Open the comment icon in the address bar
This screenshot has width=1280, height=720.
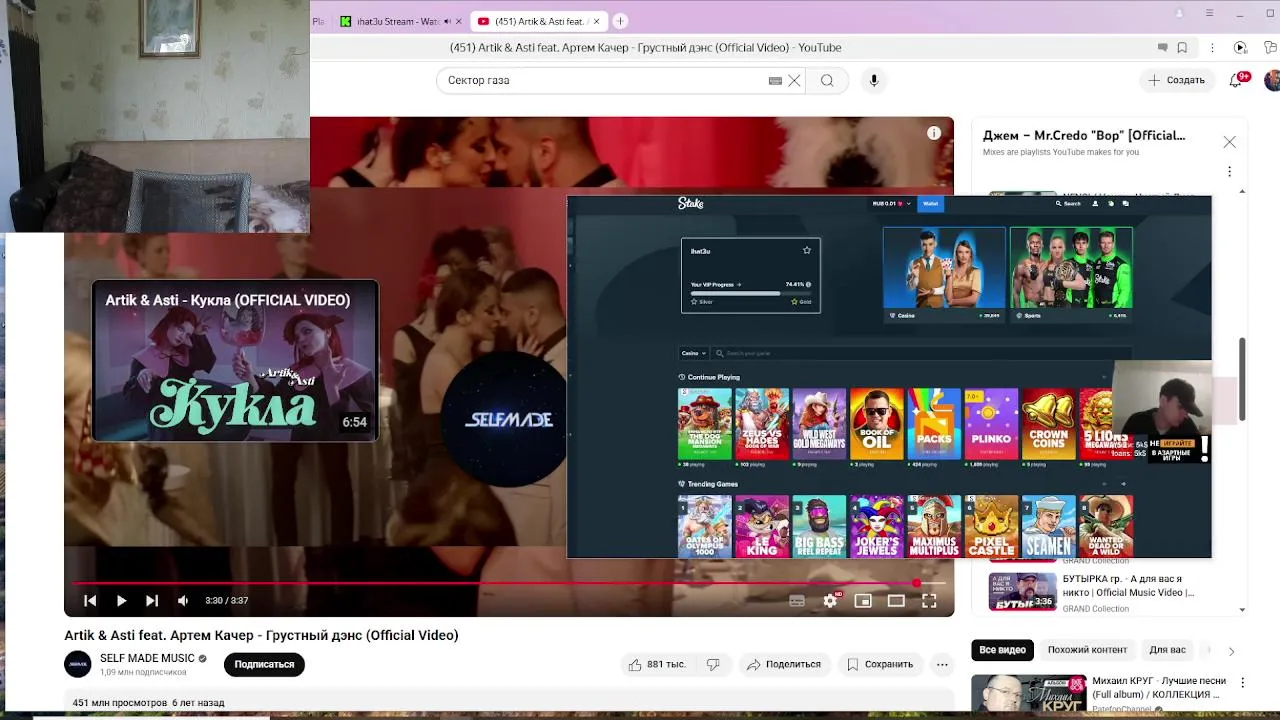(1162, 47)
